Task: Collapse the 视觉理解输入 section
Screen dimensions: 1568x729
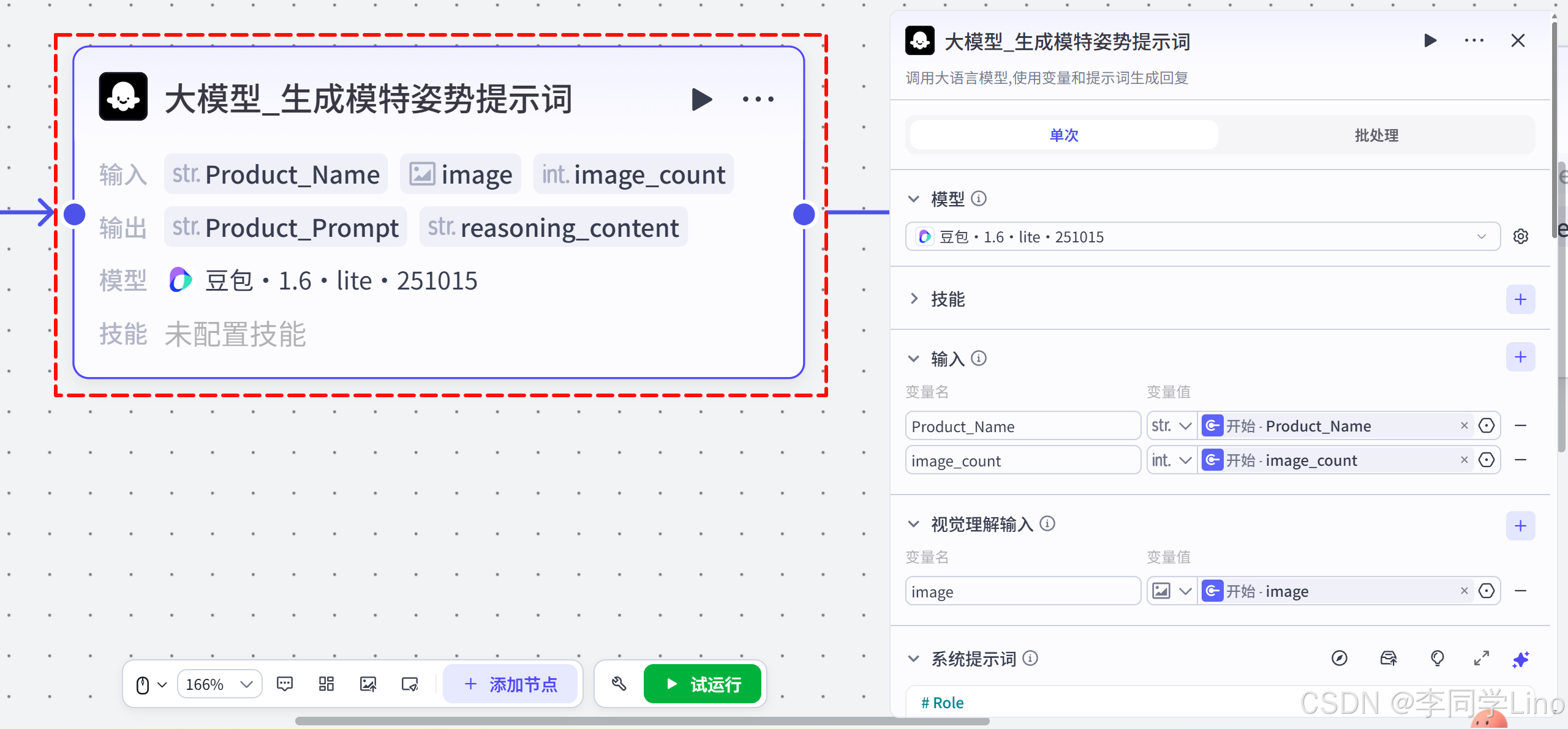Action: (914, 525)
